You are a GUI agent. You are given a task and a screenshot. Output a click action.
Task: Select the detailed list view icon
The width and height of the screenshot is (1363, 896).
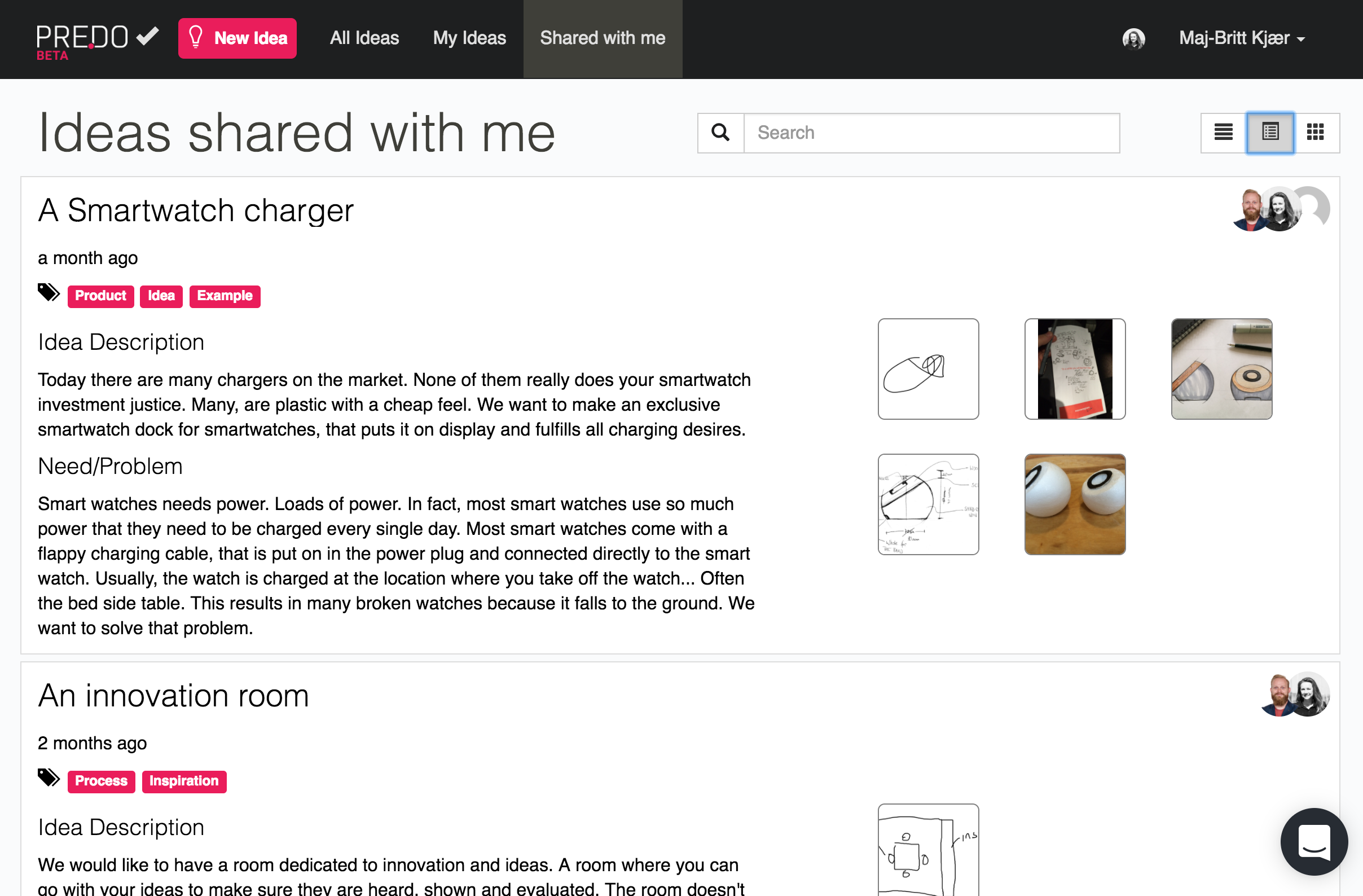pos(1270,133)
